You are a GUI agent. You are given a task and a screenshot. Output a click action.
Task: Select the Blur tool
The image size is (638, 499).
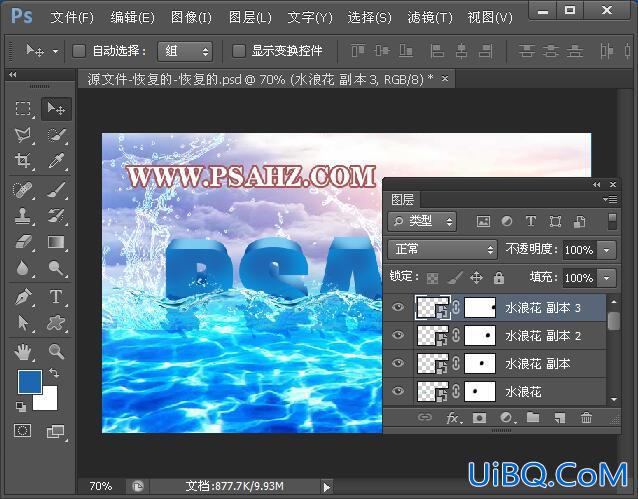click(x=23, y=268)
